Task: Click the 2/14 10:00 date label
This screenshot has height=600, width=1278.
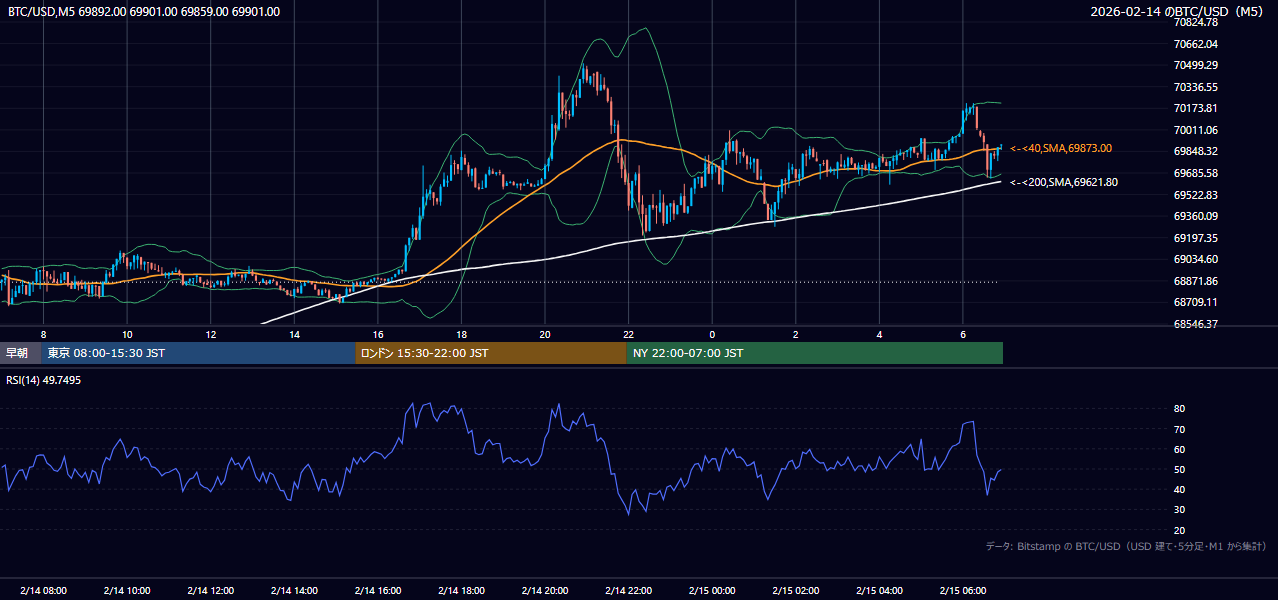Action: pos(127,590)
